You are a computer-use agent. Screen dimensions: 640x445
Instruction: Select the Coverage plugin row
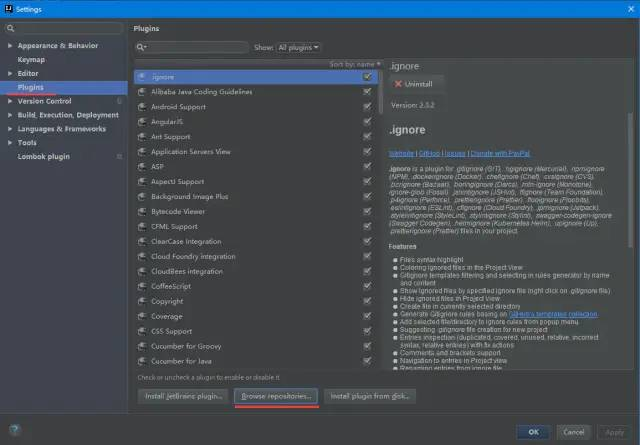click(256, 316)
